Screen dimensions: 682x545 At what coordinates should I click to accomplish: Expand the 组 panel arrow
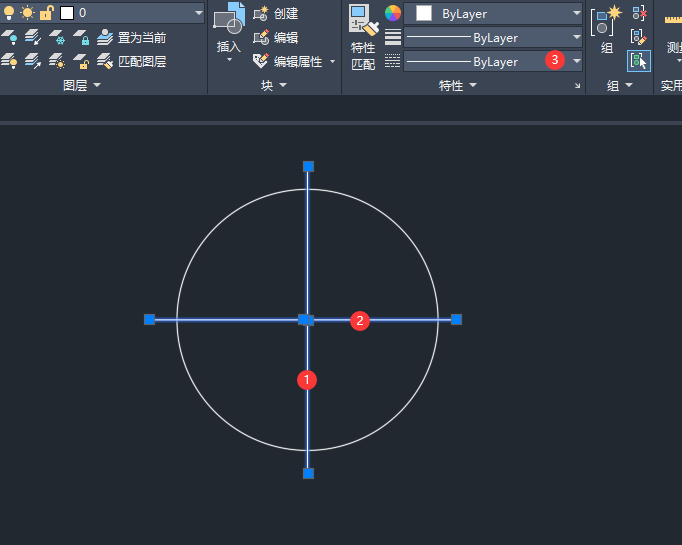629,85
